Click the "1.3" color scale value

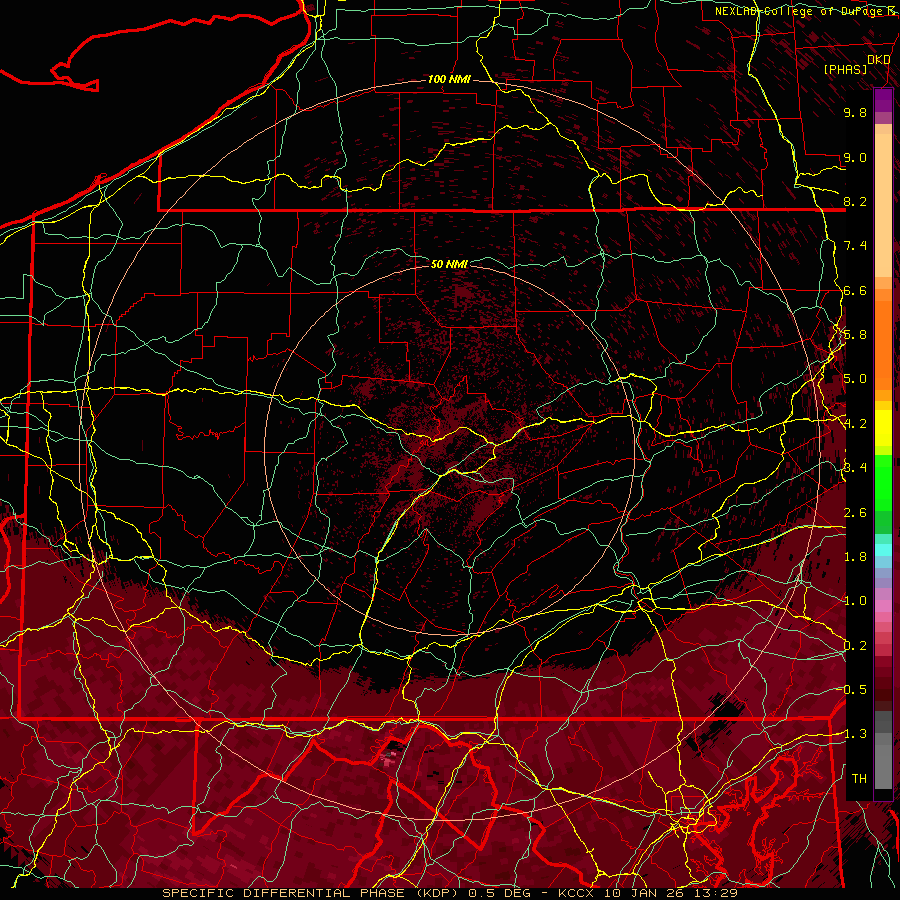click(855, 734)
